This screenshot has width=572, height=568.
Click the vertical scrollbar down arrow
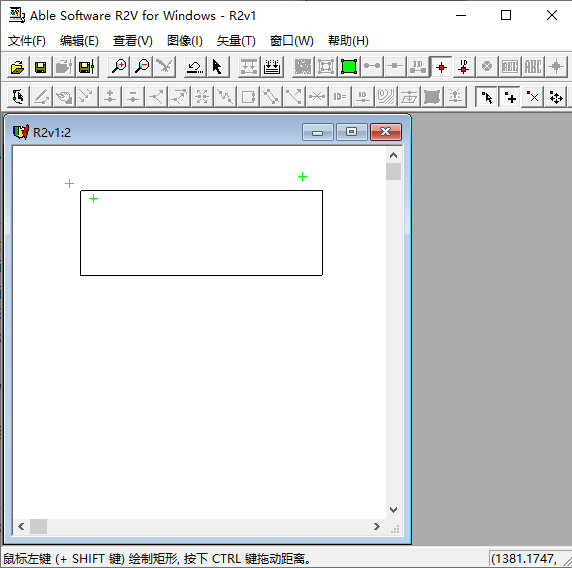pyautogui.click(x=393, y=510)
